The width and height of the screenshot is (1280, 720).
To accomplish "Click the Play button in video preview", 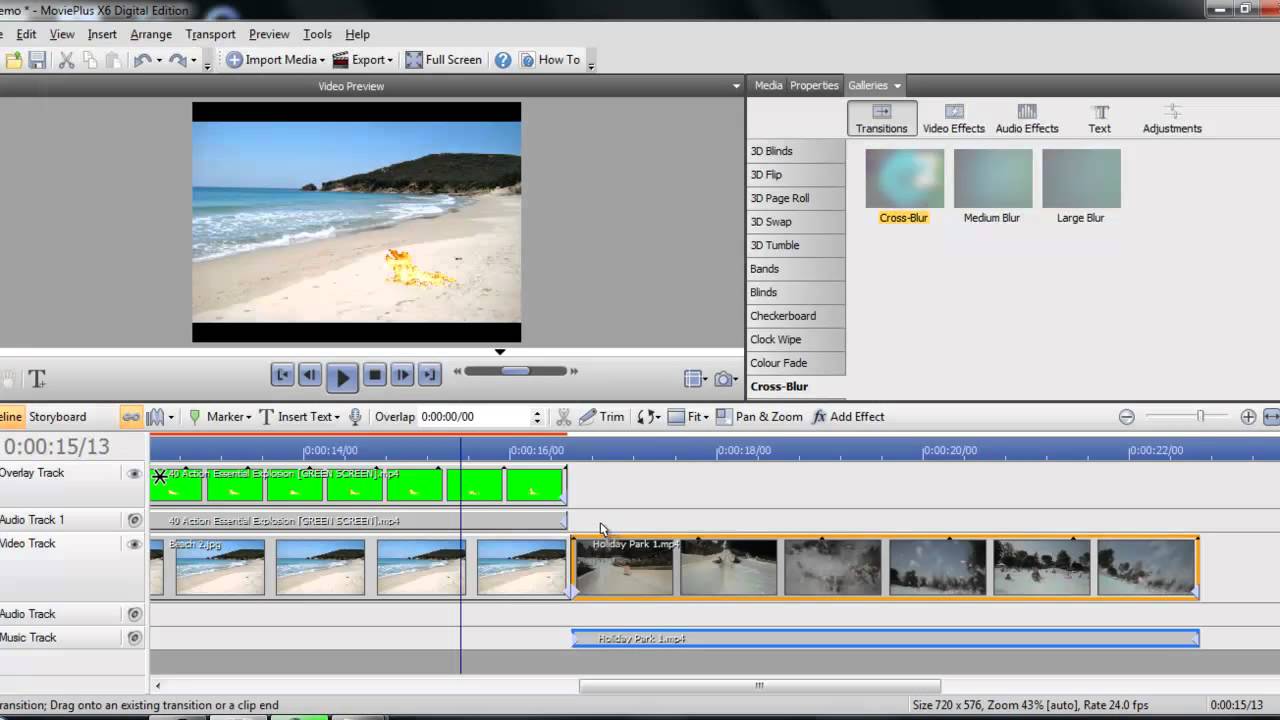I will [x=342, y=377].
